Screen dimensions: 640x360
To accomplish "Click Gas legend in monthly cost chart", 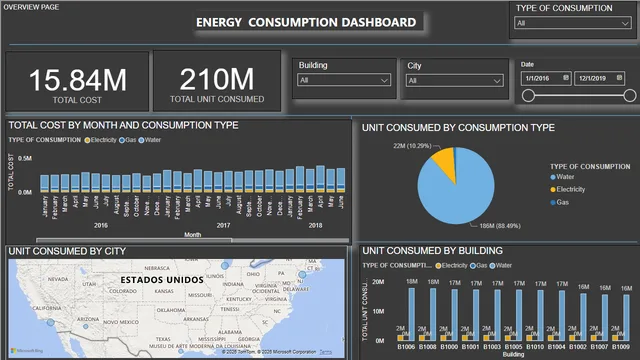I will point(127,140).
